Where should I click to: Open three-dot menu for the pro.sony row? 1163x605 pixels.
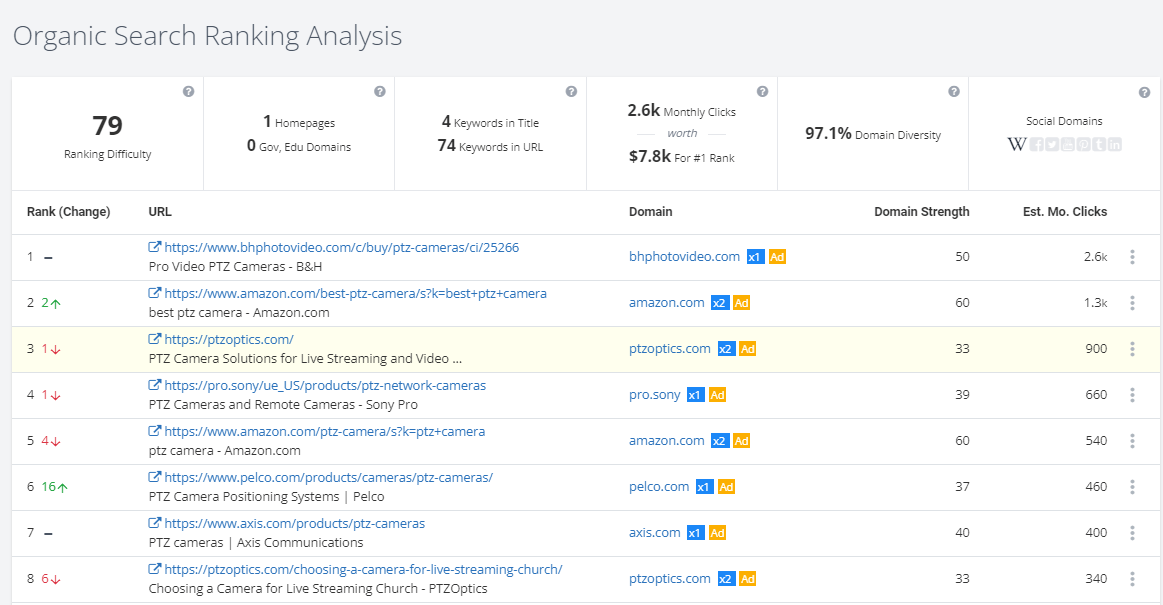1132,394
